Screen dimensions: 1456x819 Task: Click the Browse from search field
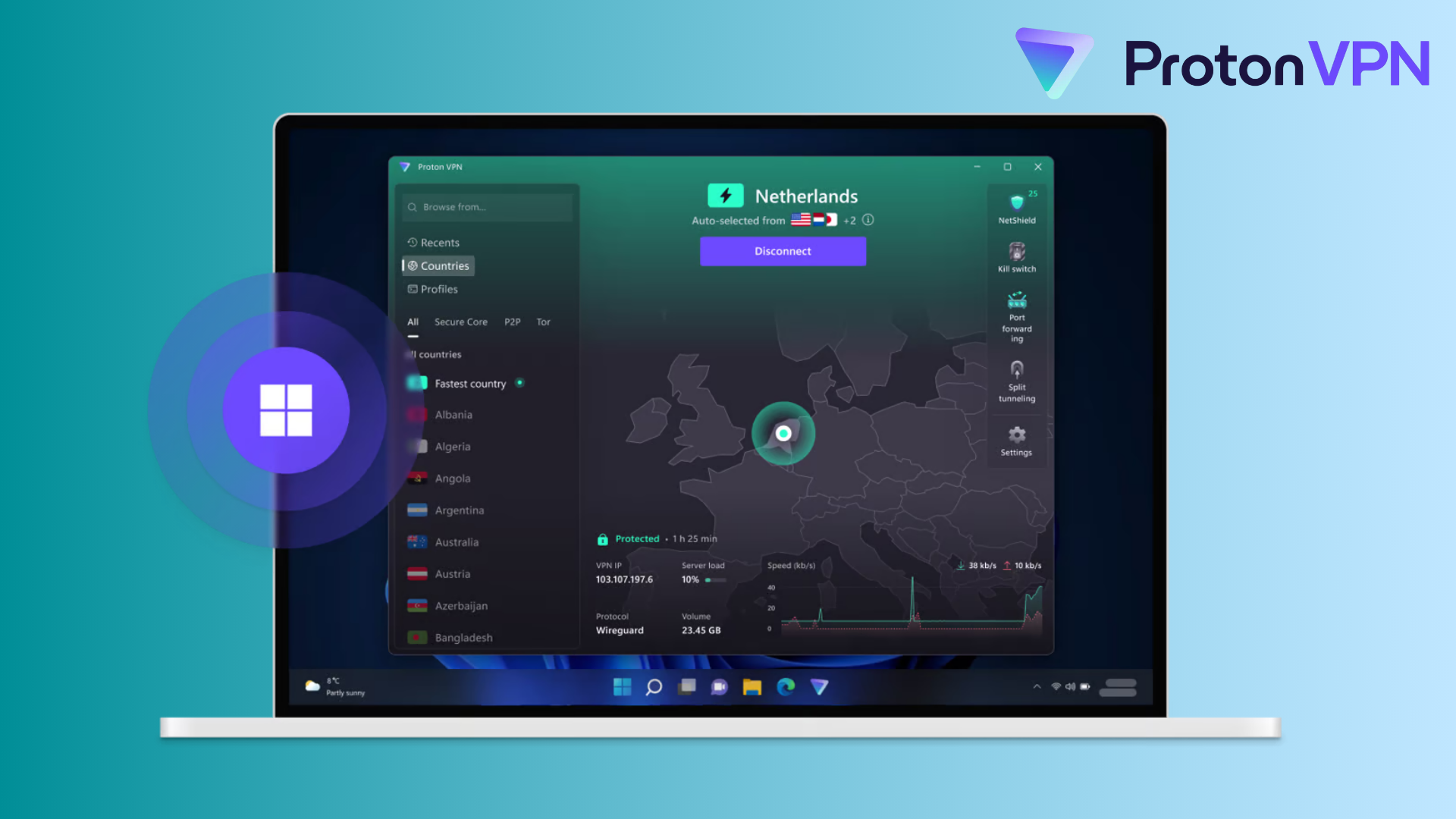point(488,207)
